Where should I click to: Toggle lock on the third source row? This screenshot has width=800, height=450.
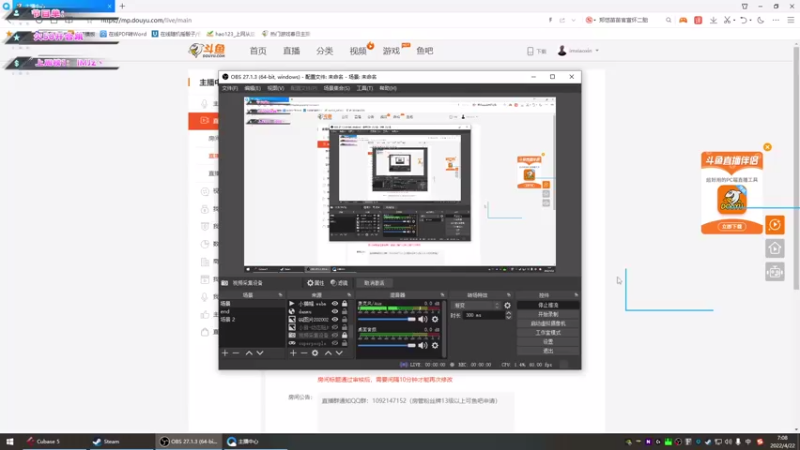(x=344, y=320)
